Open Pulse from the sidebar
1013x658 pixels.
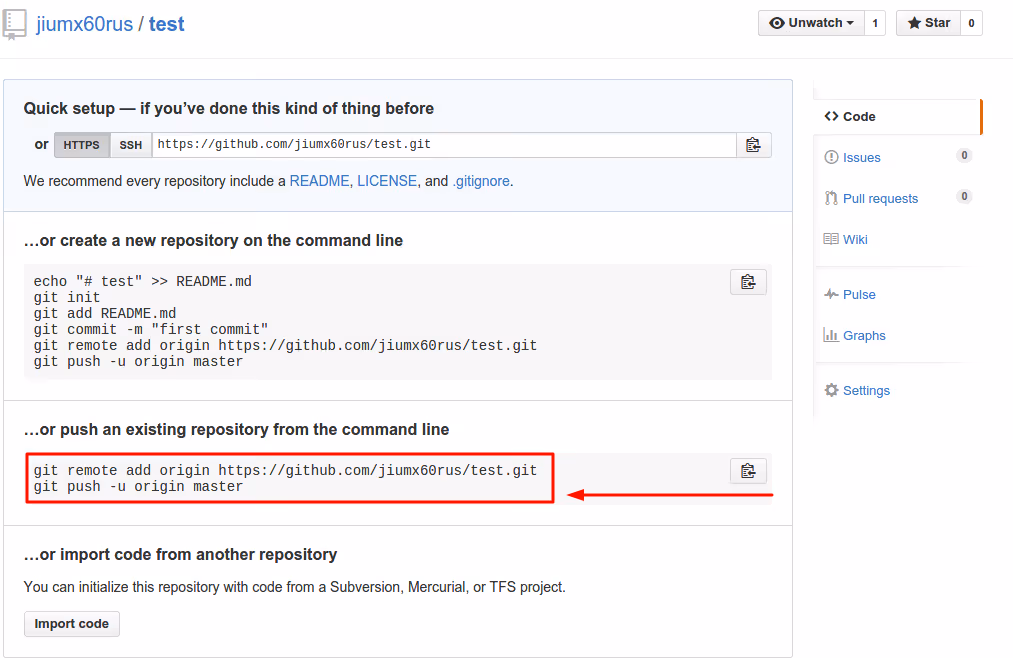coord(857,294)
